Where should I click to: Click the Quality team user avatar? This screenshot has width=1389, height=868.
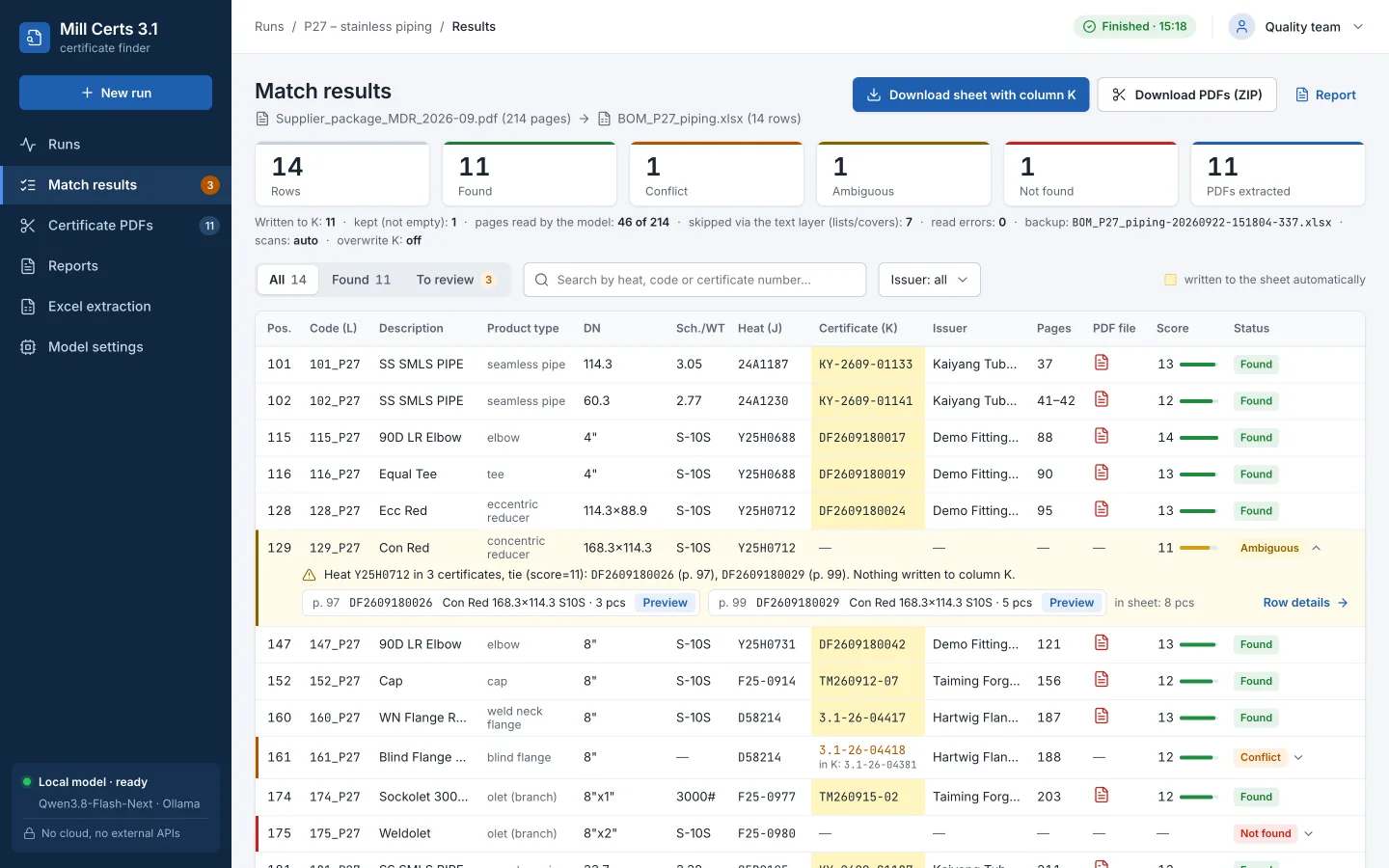[x=1241, y=27]
